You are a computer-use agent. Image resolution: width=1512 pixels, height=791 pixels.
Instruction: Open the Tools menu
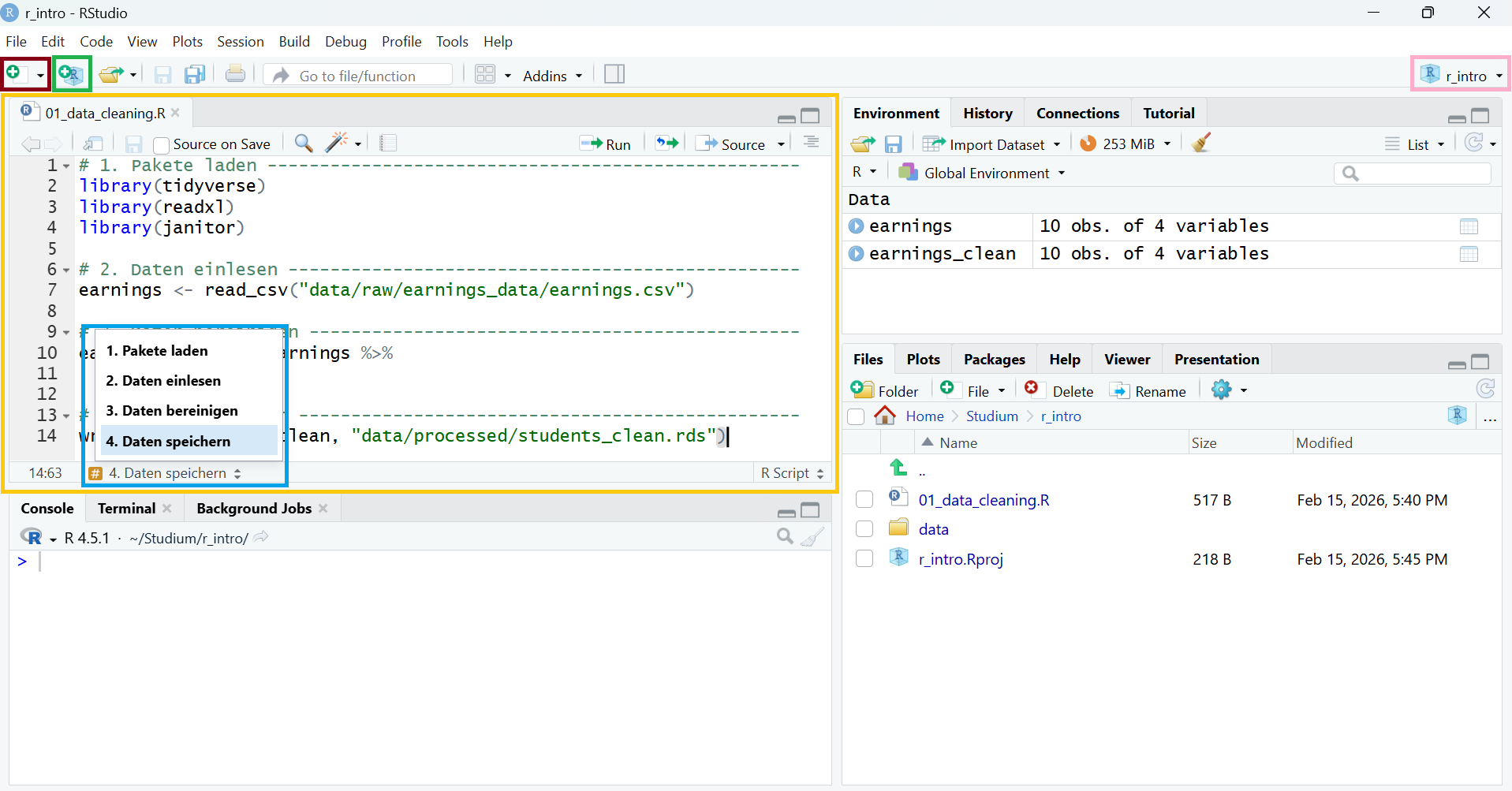pos(452,42)
